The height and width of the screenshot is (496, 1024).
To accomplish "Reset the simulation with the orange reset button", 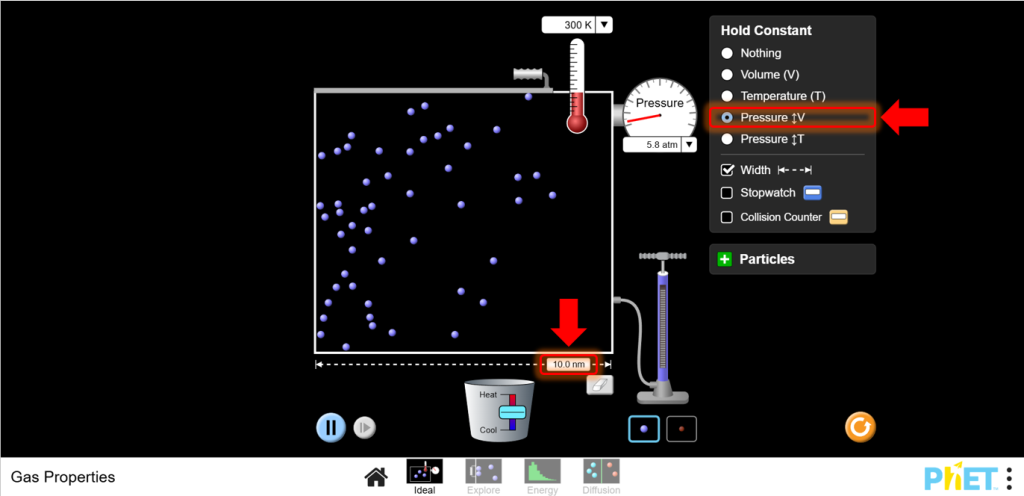I will pos(859,427).
